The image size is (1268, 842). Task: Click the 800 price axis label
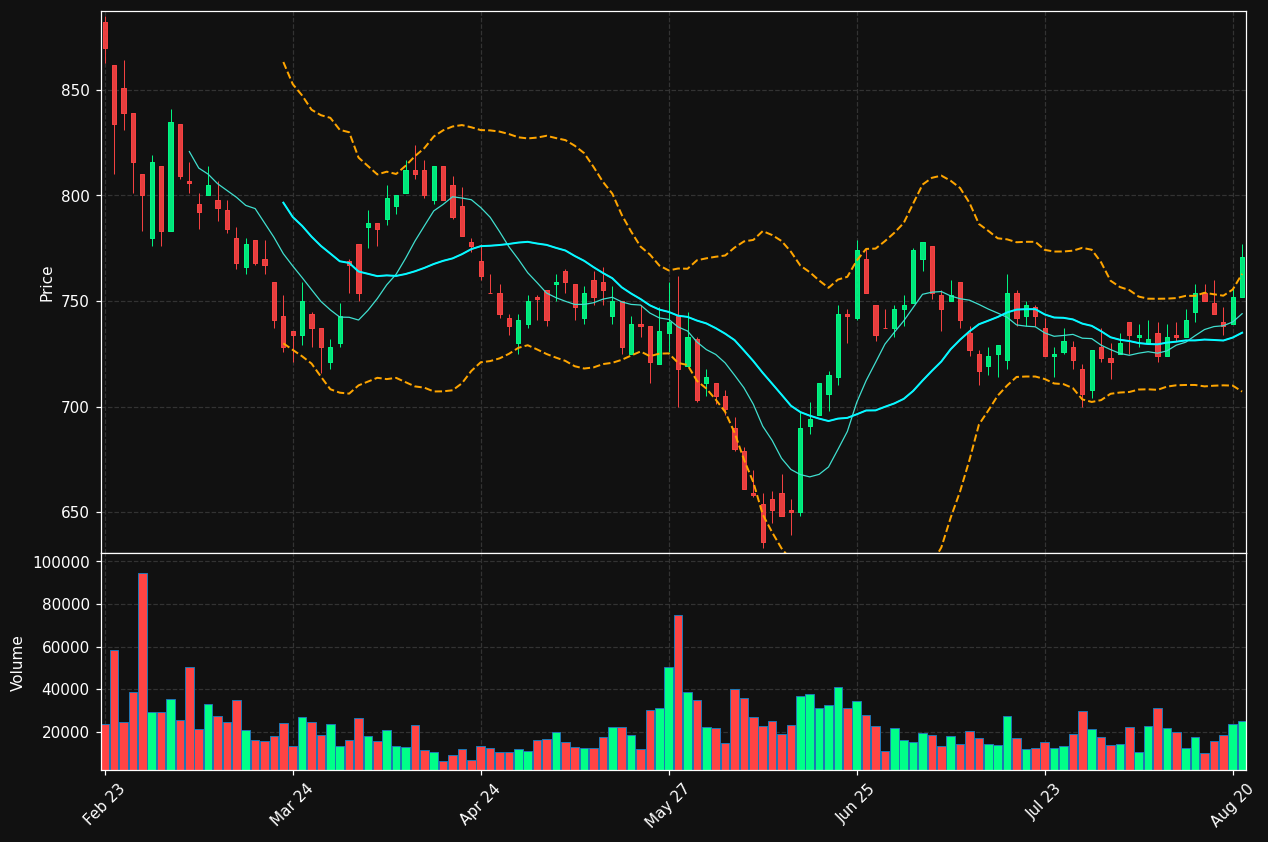pos(76,196)
